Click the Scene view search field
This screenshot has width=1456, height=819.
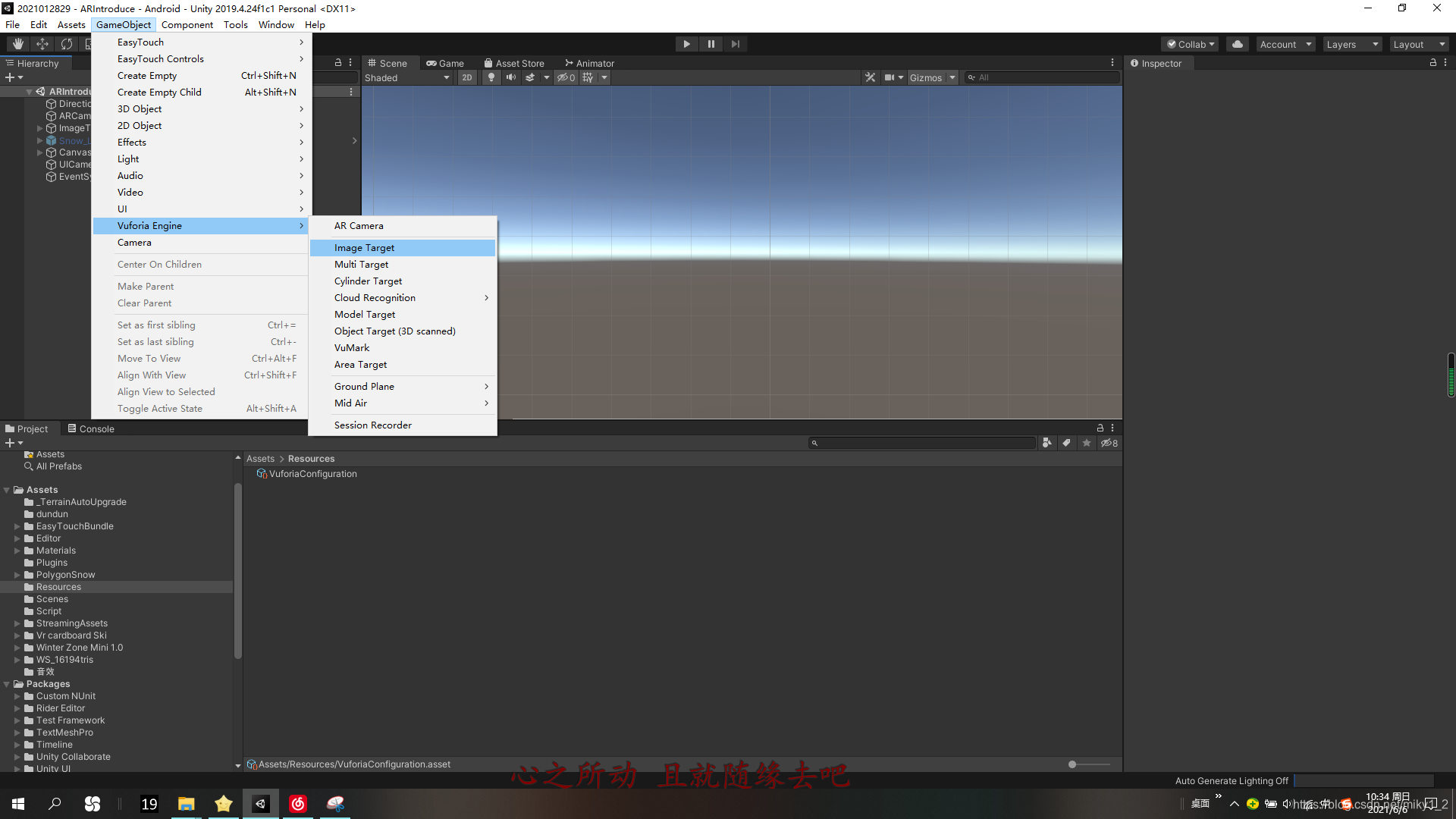1042,77
